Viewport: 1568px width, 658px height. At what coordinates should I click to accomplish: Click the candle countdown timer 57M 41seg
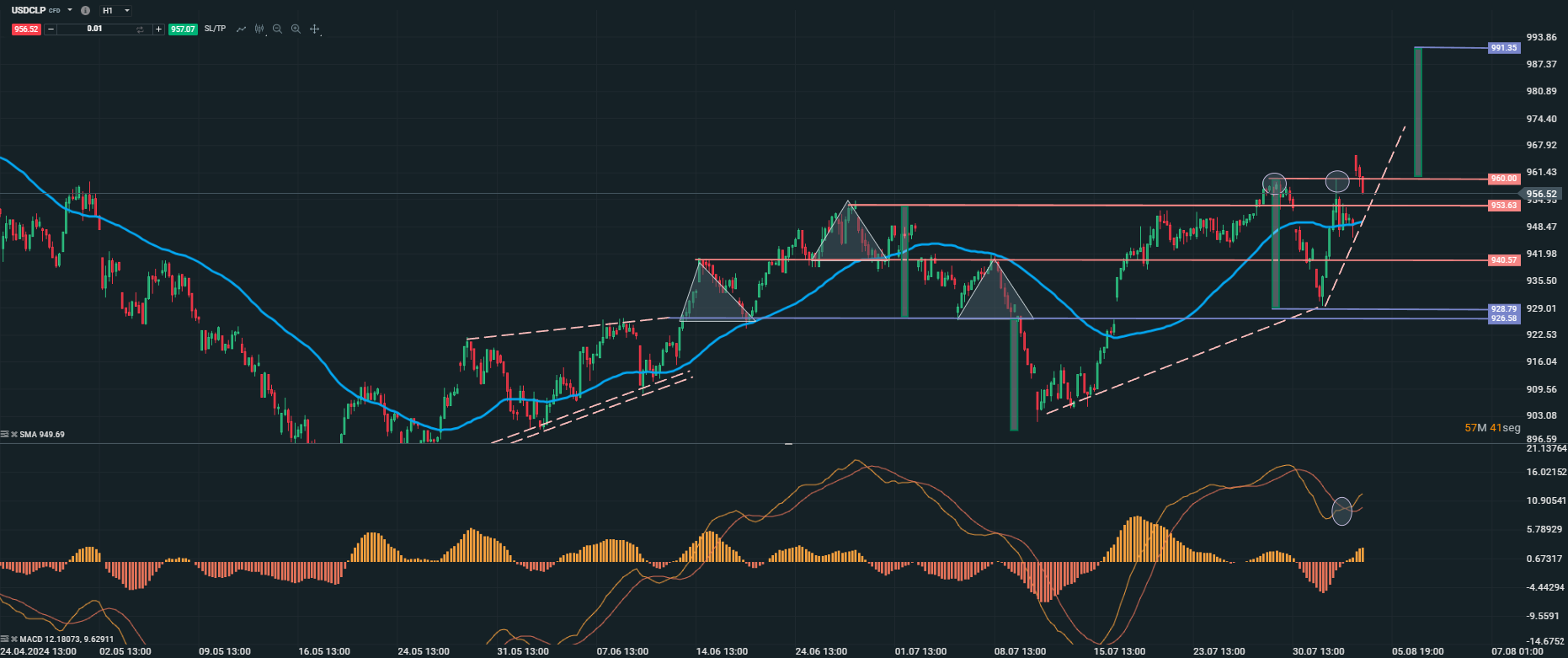pyautogui.click(x=1492, y=428)
